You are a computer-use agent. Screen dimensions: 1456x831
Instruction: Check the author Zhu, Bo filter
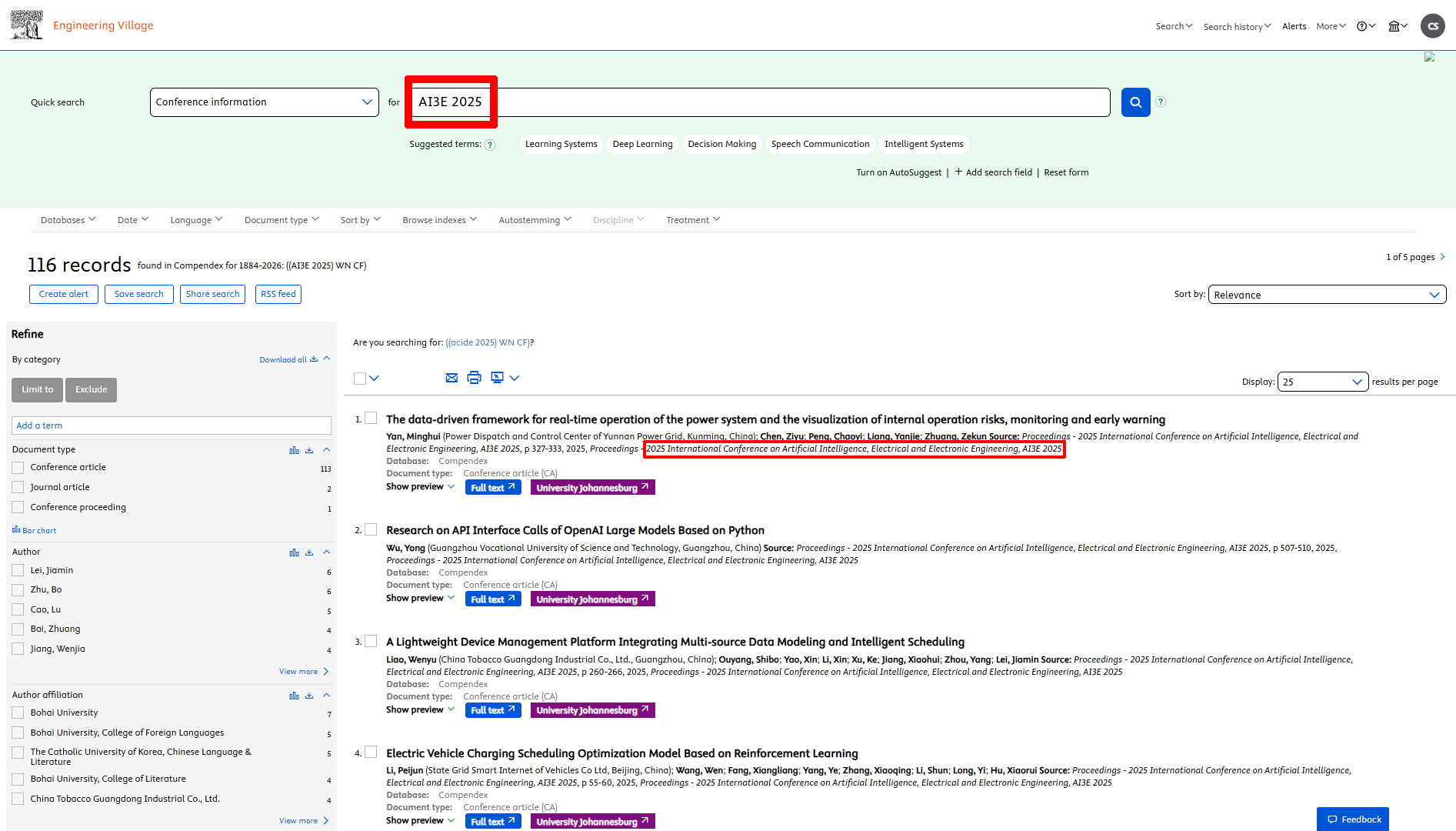(18, 590)
